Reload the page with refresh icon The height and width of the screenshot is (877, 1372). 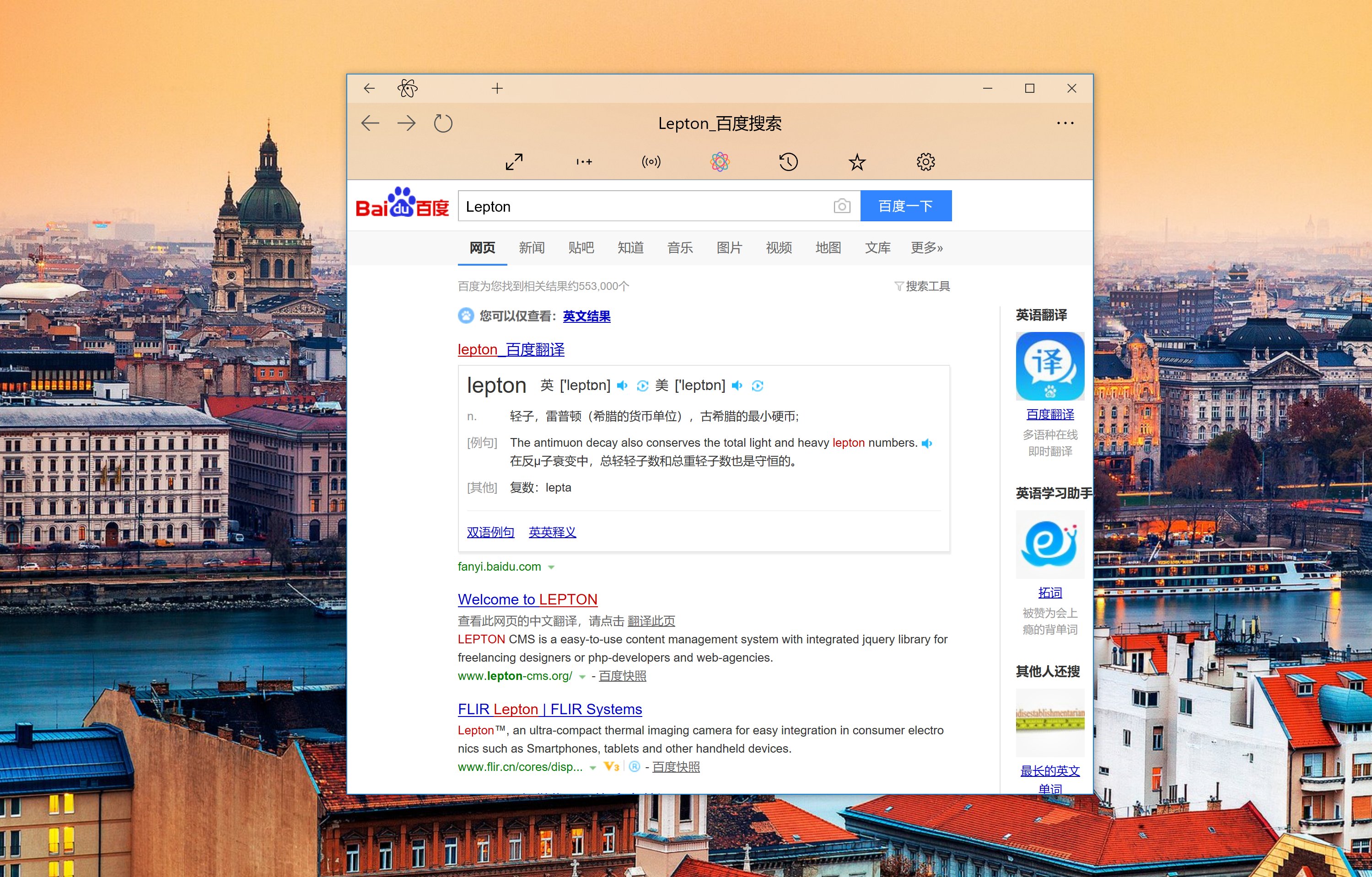[x=443, y=123]
